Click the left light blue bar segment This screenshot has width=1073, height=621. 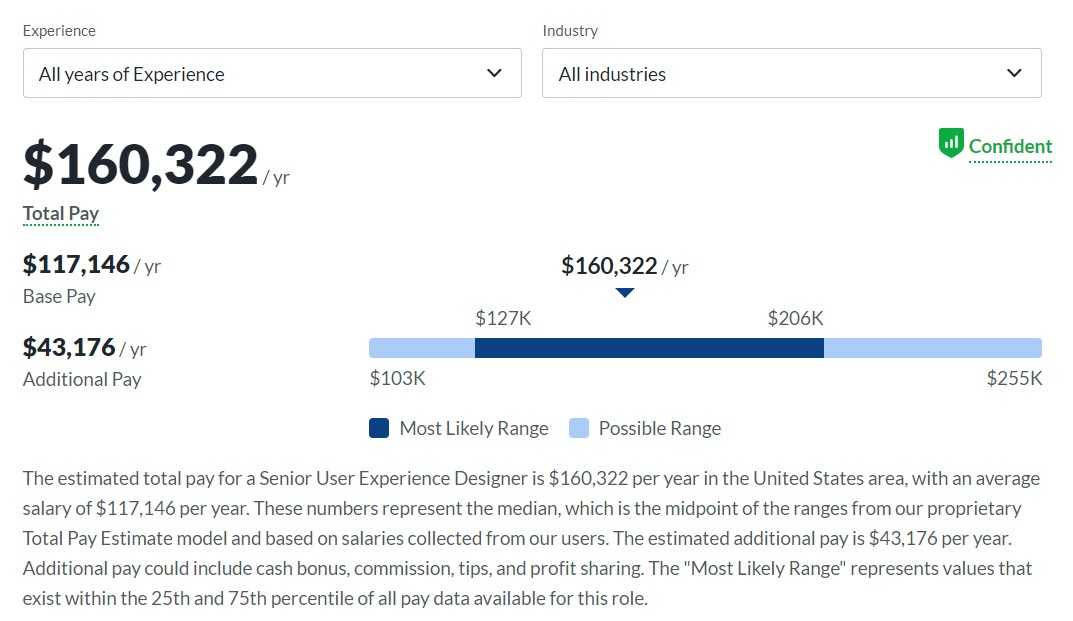pyautogui.click(x=422, y=348)
